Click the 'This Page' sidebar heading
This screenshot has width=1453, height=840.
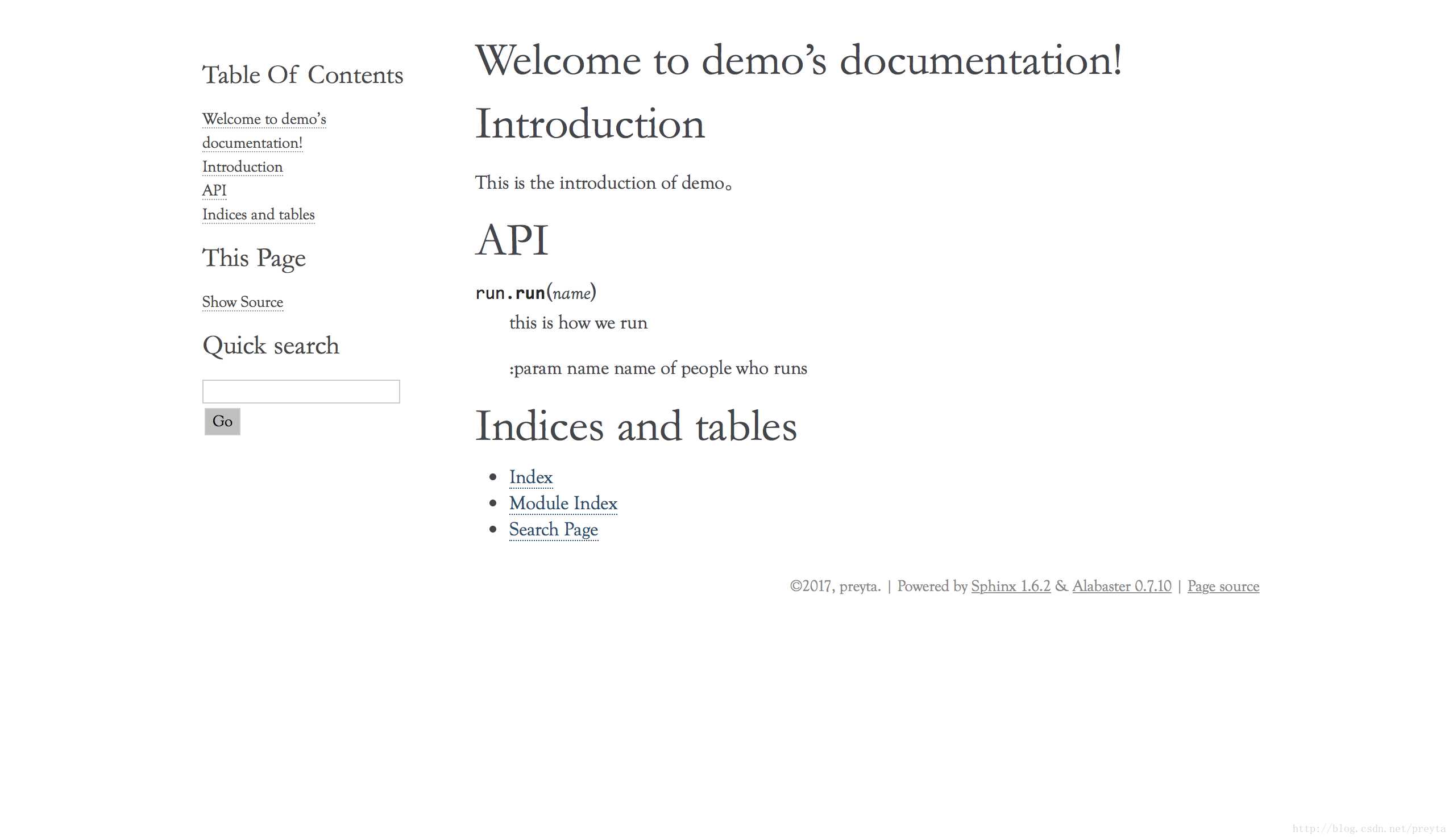(254, 259)
